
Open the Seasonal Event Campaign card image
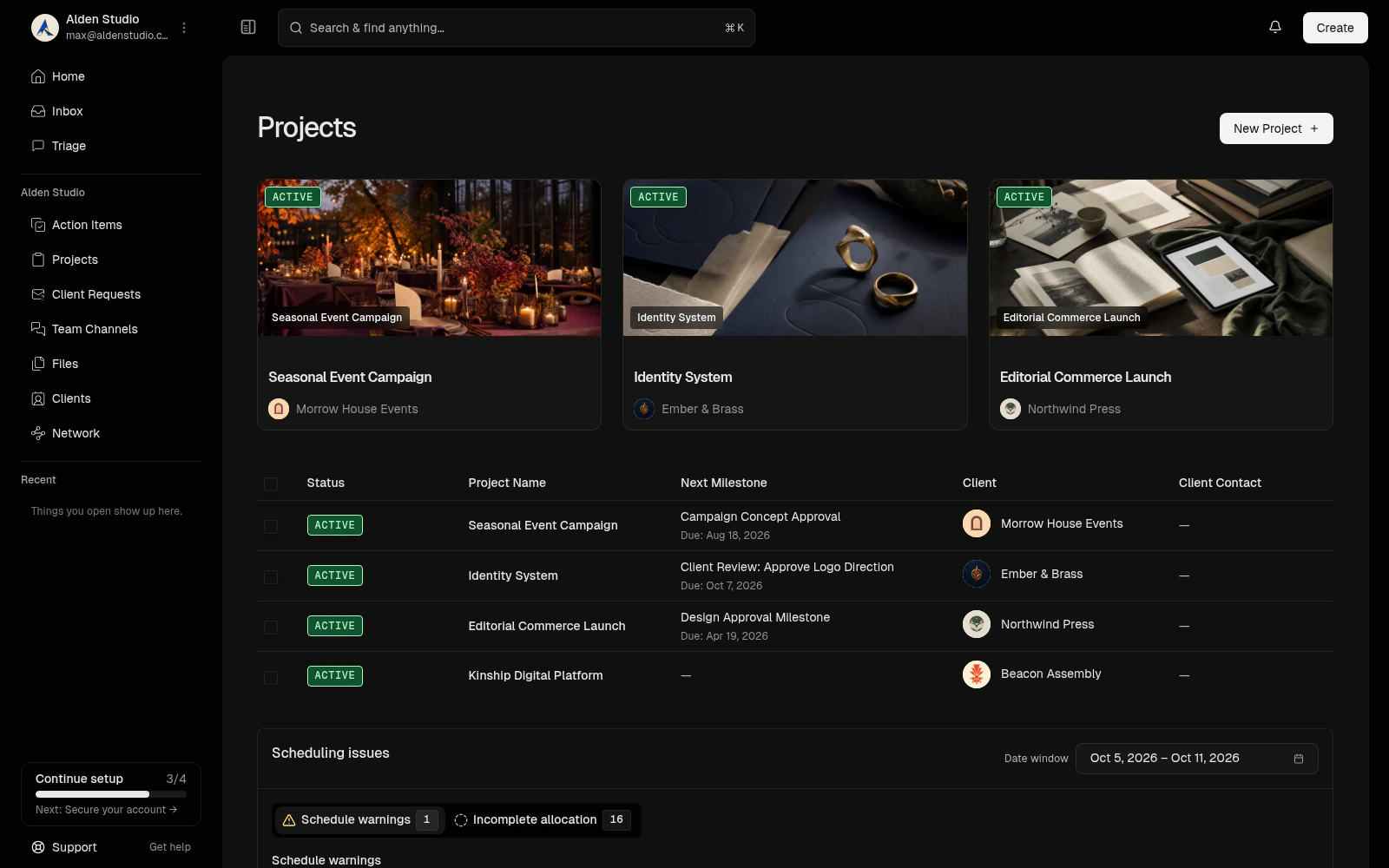(x=429, y=258)
